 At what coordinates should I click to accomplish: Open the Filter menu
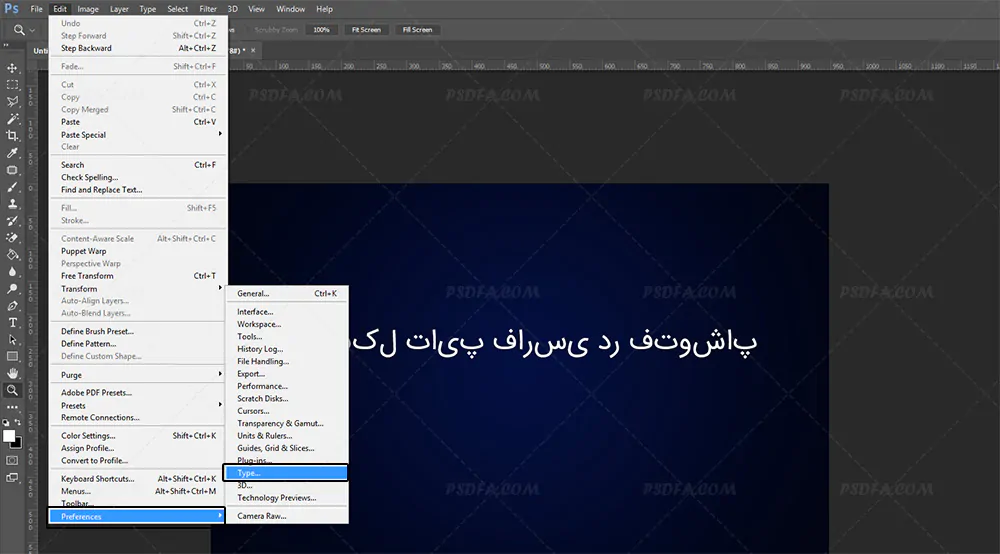point(208,9)
